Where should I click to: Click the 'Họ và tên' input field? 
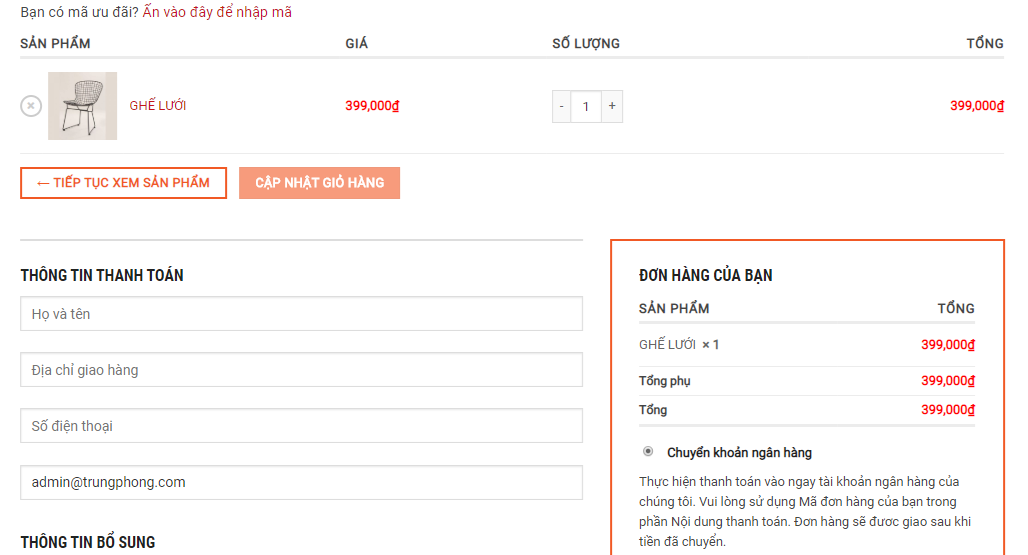pyautogui.click(x=301, y=314)
